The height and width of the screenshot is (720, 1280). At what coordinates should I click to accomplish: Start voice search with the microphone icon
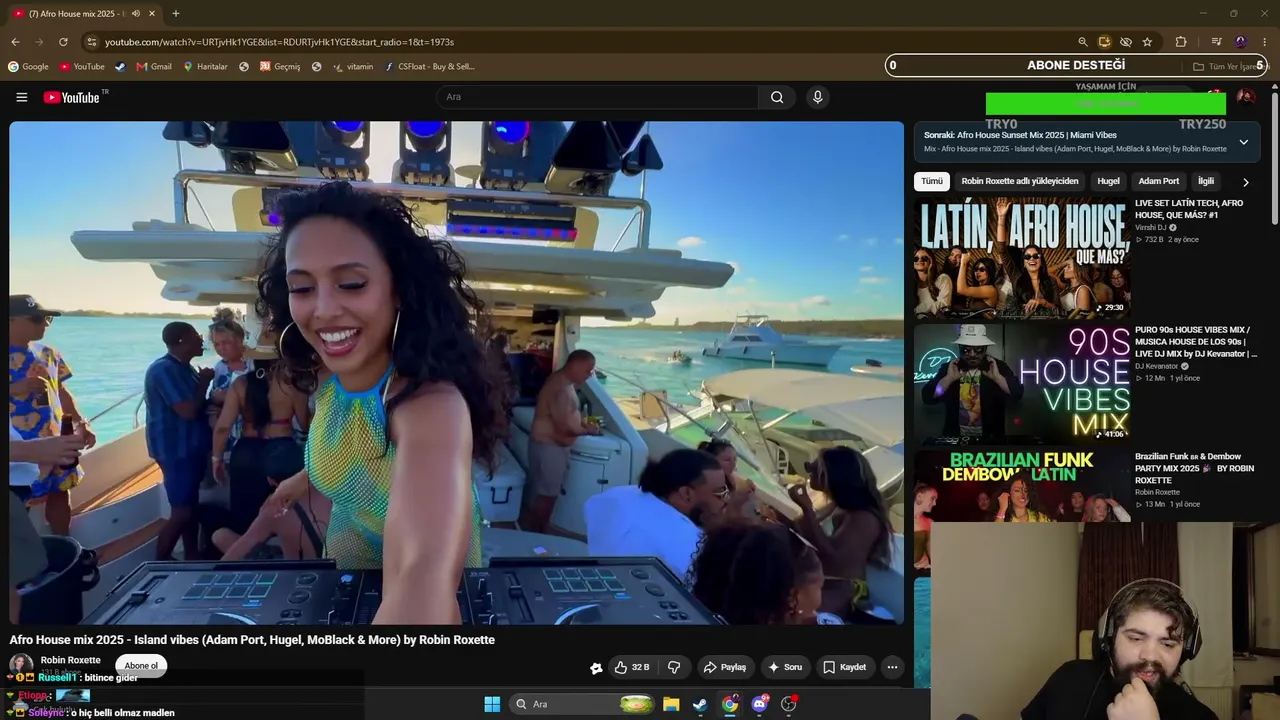tap(817, 97)
